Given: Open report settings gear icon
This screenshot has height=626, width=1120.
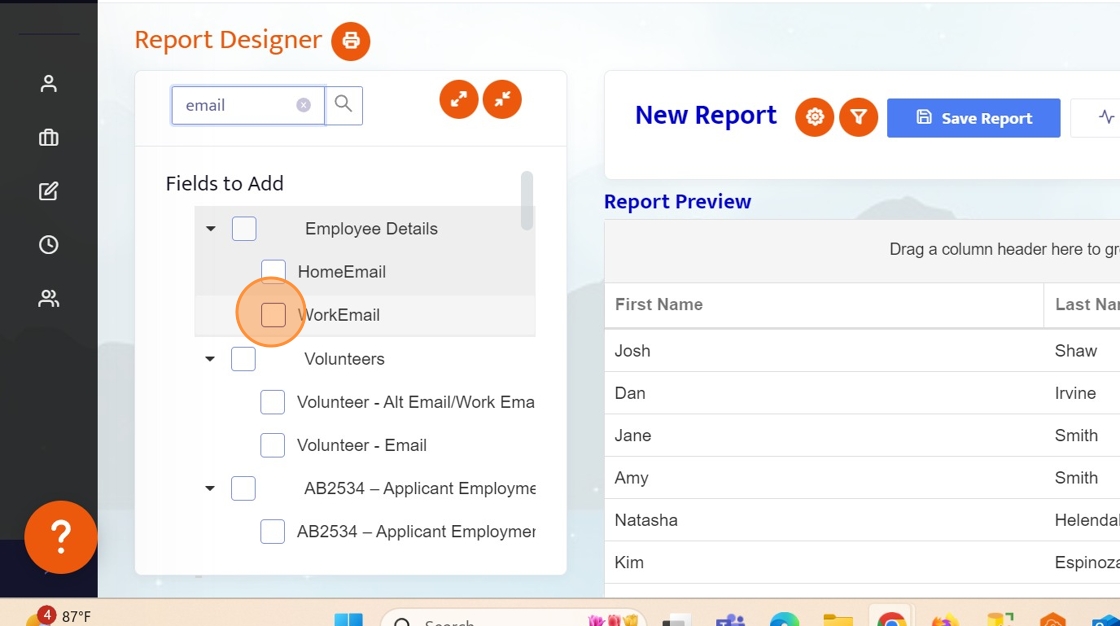Looking at the screenshot, I should [x=814, y=118].
